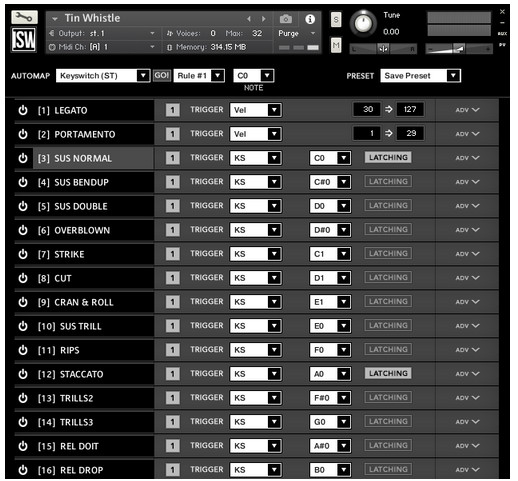Solo the instrument with S button
This screenshot has width=518, height=481.
[x=336, y=20]
